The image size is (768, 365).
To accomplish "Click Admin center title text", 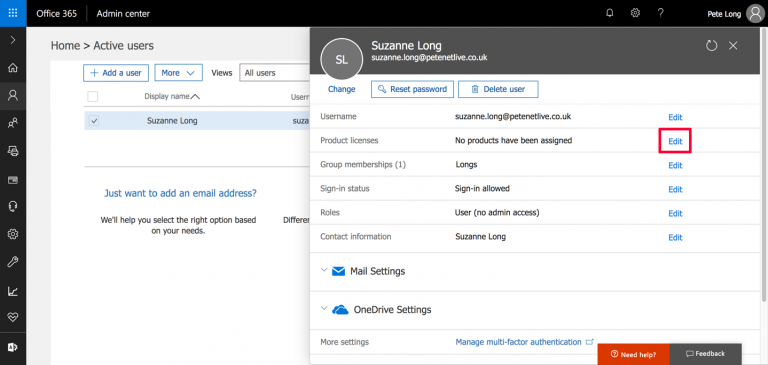I will click(x=123, y=14).
